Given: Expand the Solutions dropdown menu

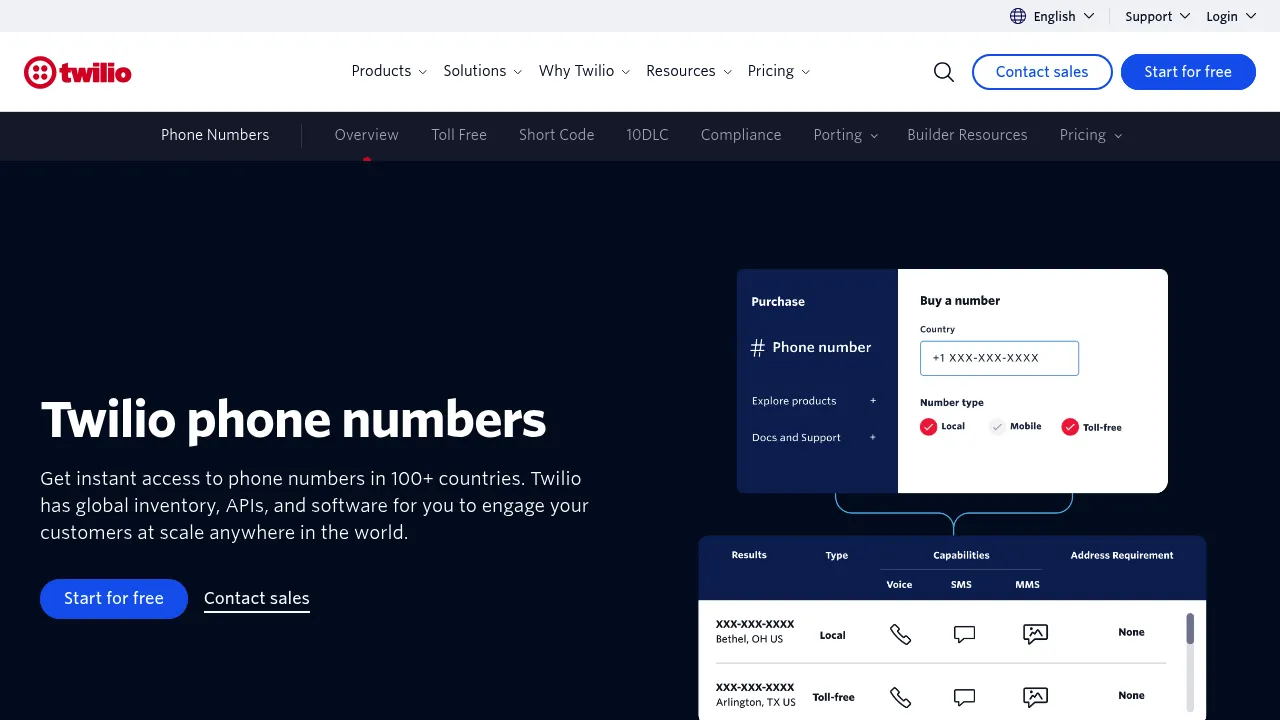Looking at the screenshot, I should [483, 71].
